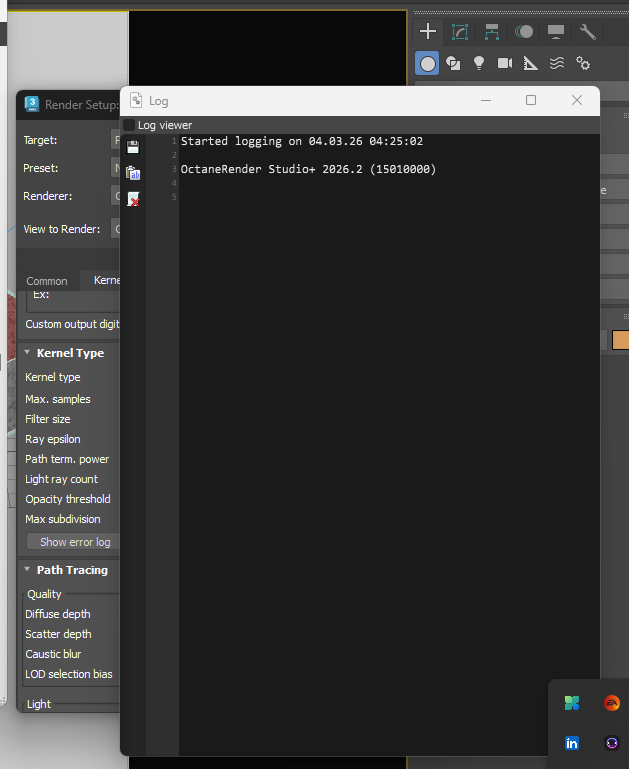Select the Shapes category icon
Image resolution: width=629 pixels, height=769 pixels.
point(453,63)
